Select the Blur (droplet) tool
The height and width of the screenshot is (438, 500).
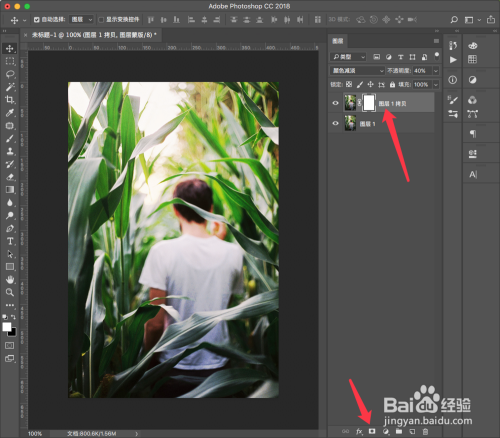10,202
